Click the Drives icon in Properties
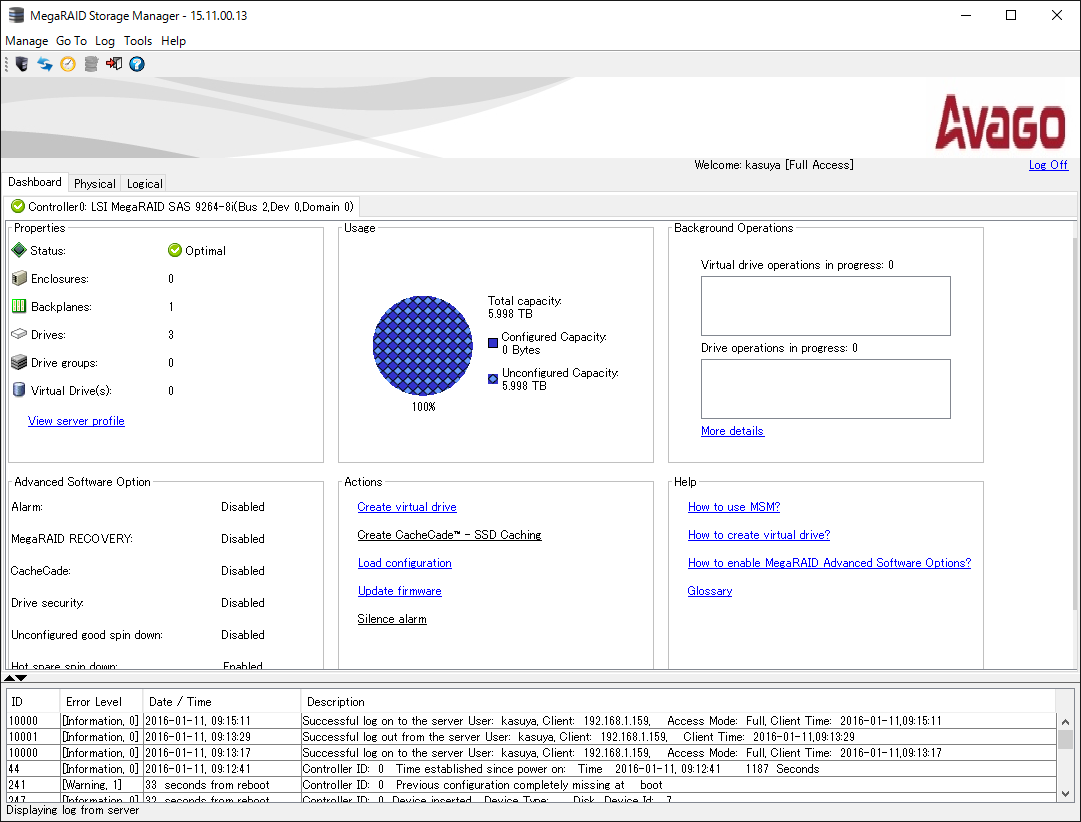 [19, 334]
